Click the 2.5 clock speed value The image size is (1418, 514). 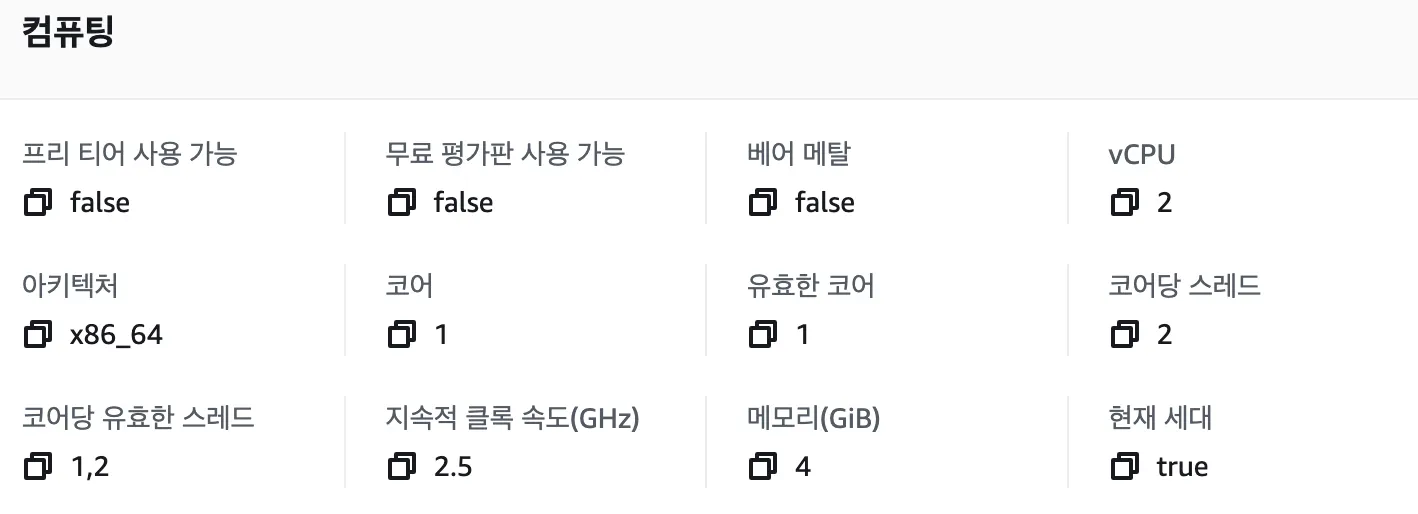tap(453, 467)
